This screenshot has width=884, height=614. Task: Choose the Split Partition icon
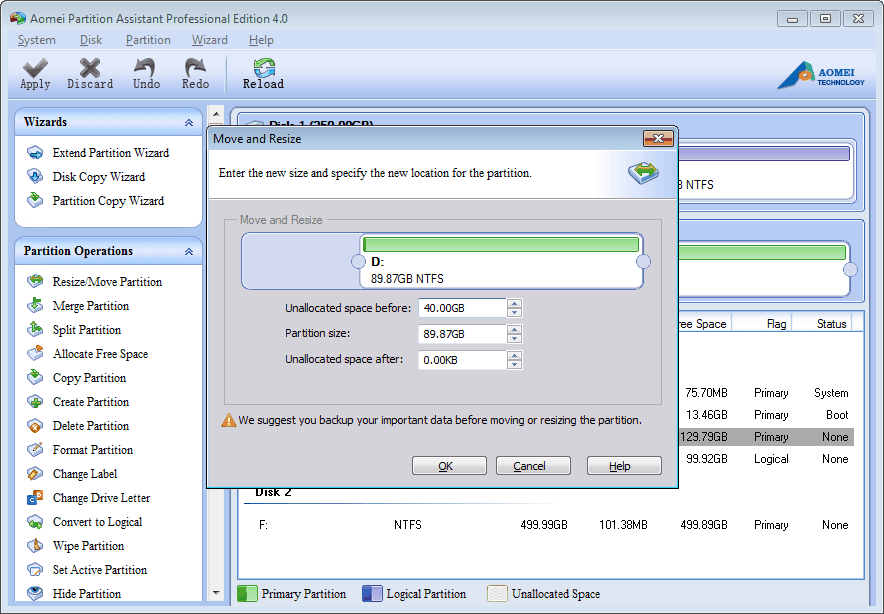(35, 329)
